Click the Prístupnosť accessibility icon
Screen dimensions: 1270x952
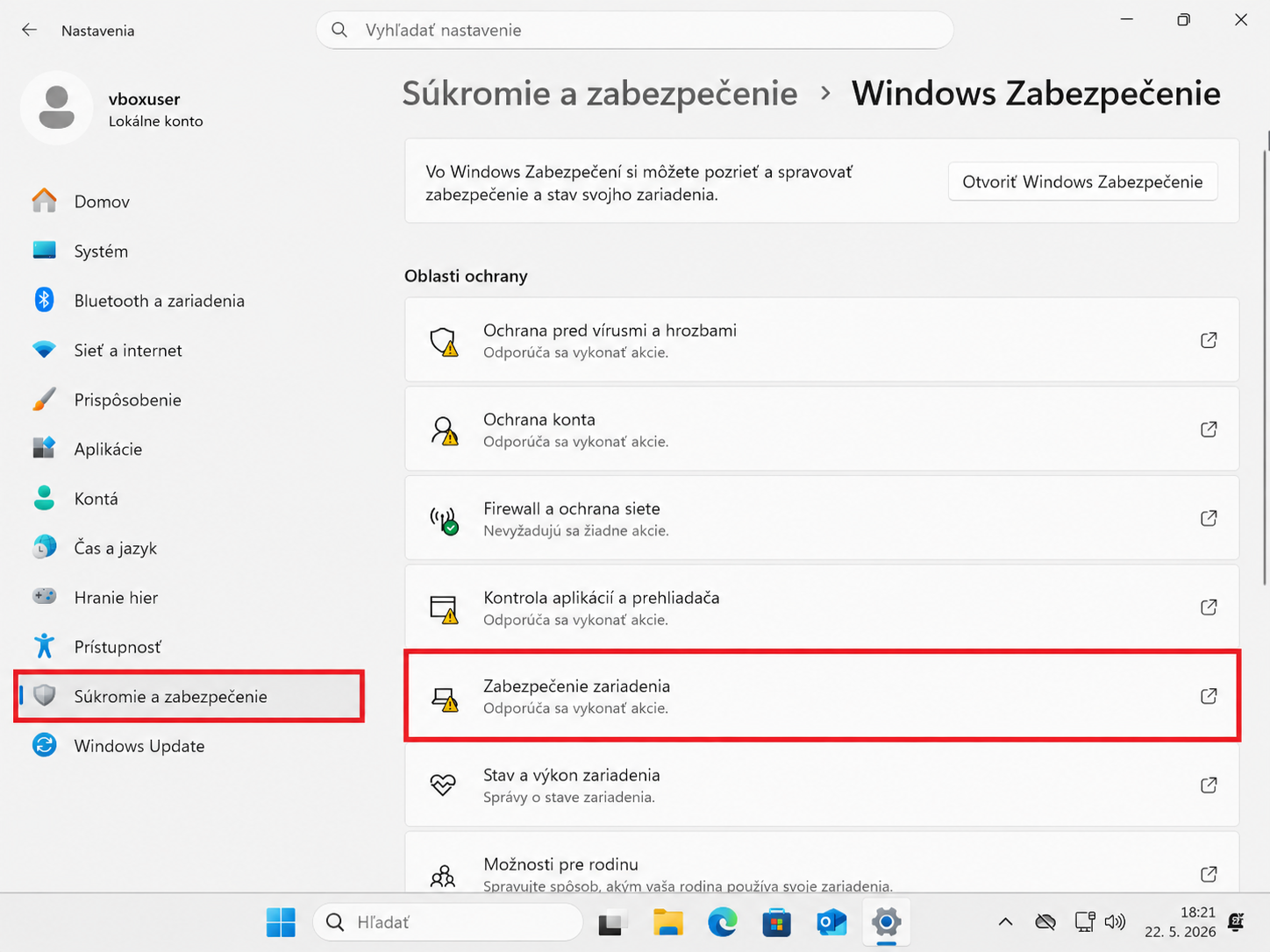(x=44, y=646)
